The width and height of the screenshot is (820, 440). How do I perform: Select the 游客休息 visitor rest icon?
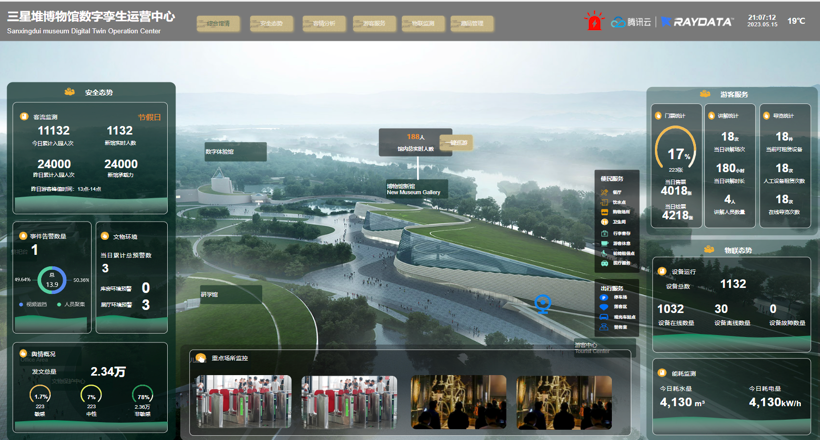605,243
